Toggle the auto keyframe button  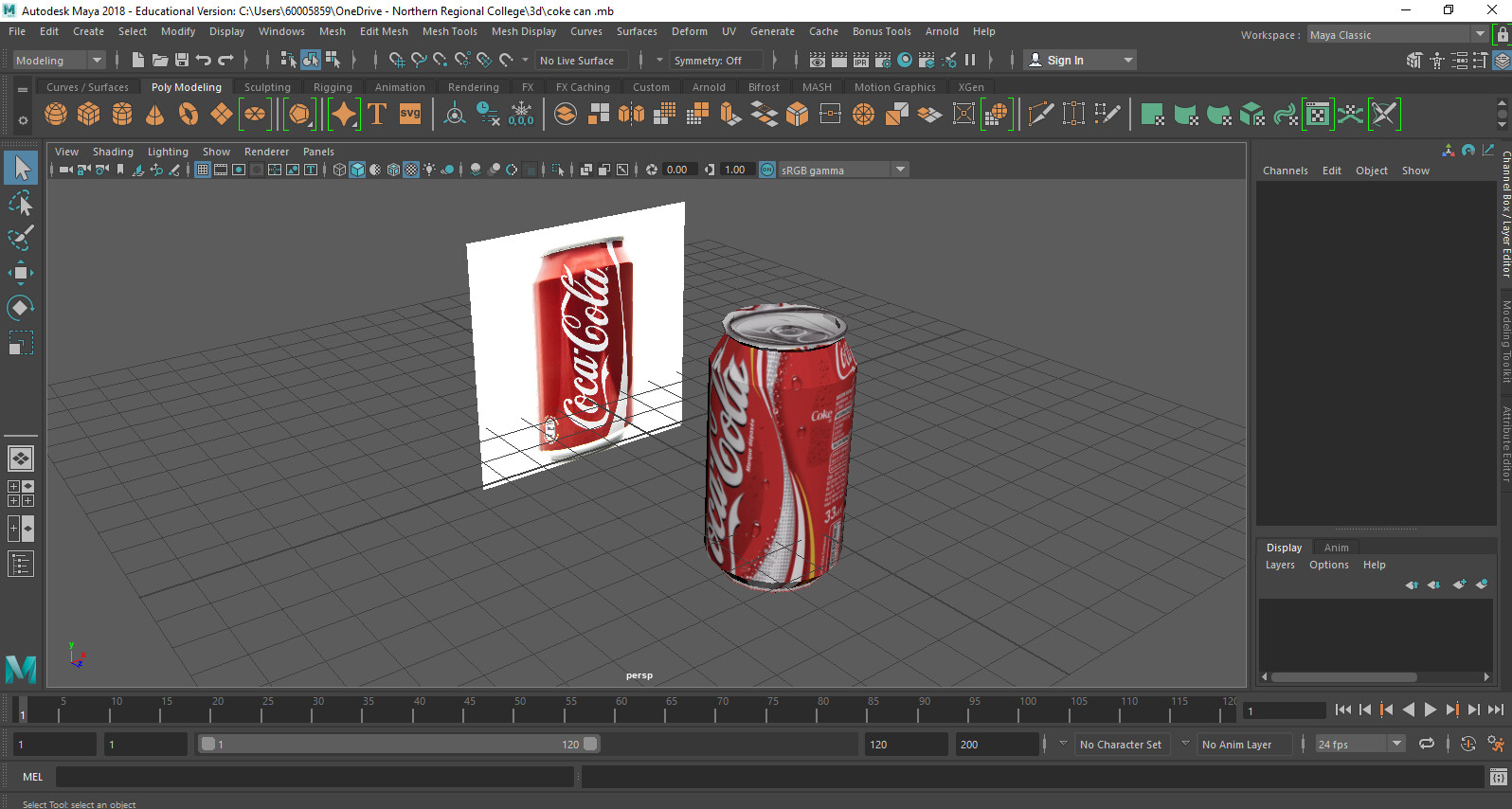[1467, 745]
